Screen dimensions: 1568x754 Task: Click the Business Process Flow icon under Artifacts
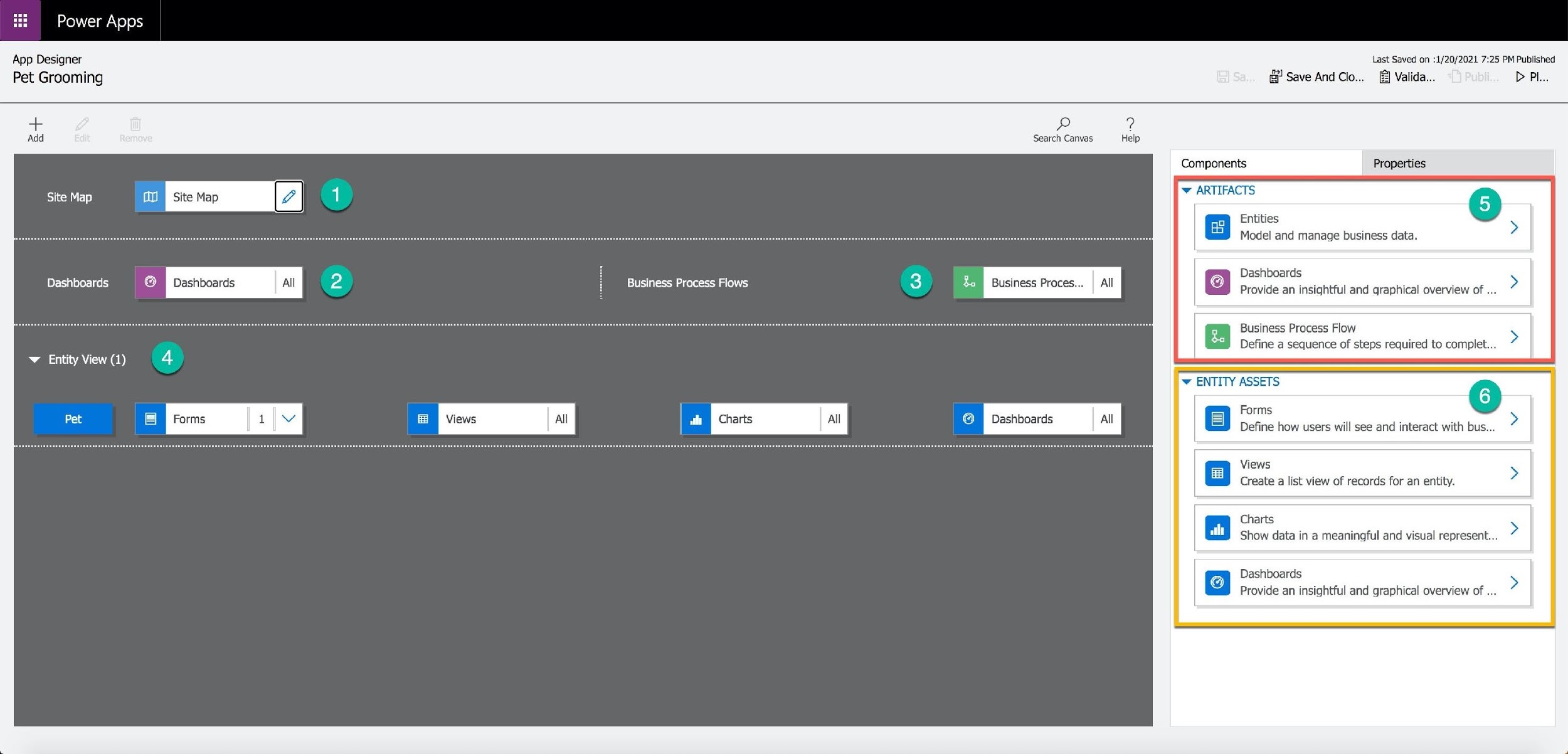(x=1217, y=336)
